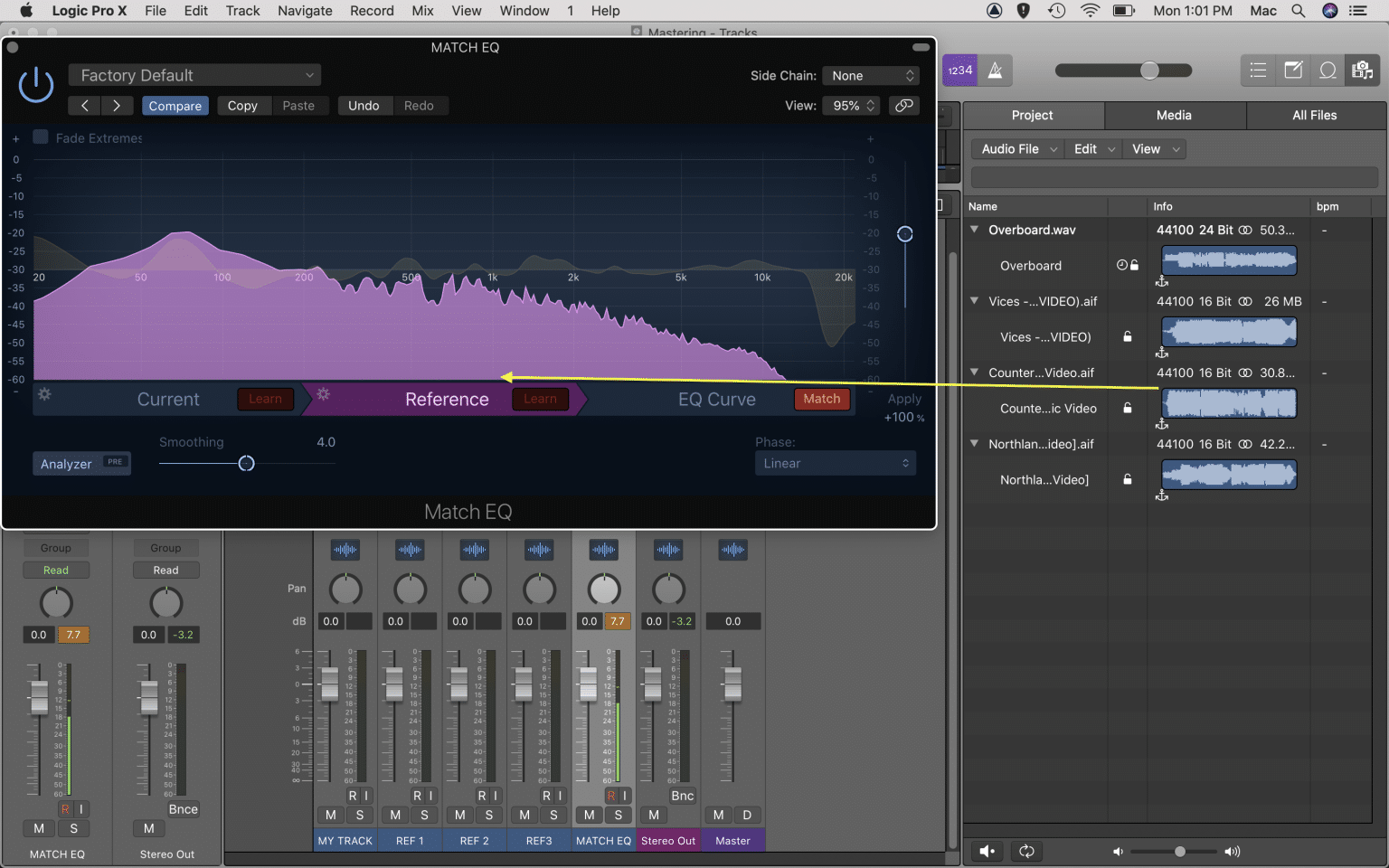
Task: Adjust the Smoothing slider
Action: point(246,463)
